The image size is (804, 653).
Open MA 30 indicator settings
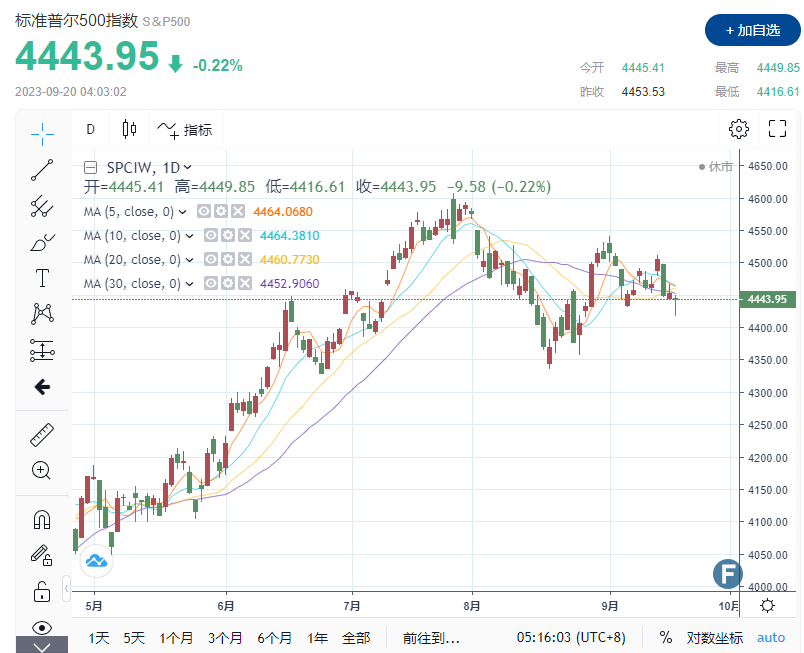click(228, 283)
